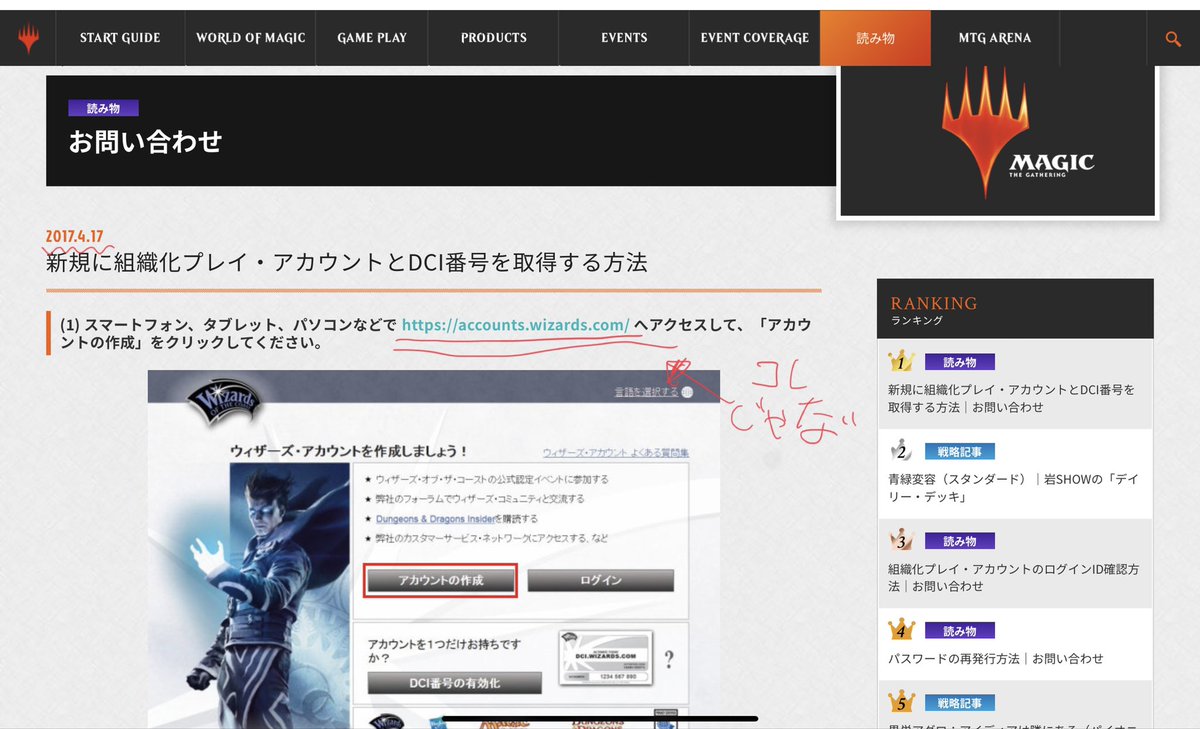
Task: Open ranking article 新規に組織化プレイ・アカウントとDCI番号を取得する方法
Action: pyautogui.click(x=1012, y=398)
